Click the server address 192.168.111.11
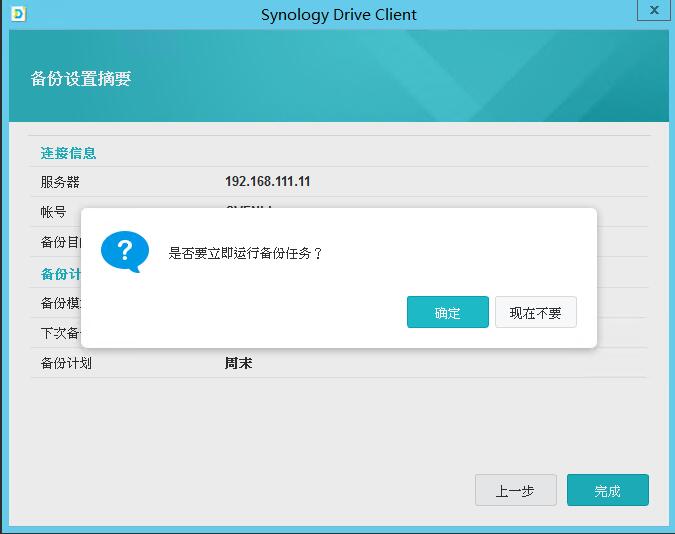The image size is (675, 534). coord(267,182)
